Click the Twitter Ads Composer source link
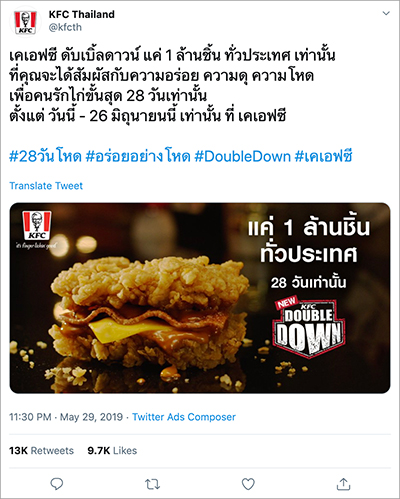400x499 pixels. pos(184,417)
